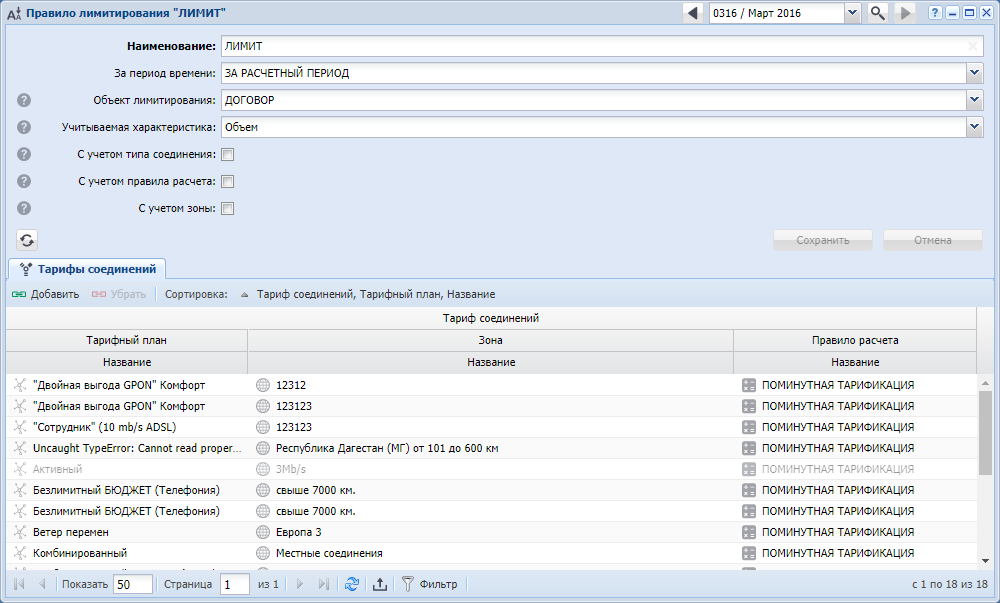Click Тариф соединений group header

pos(491,318)
